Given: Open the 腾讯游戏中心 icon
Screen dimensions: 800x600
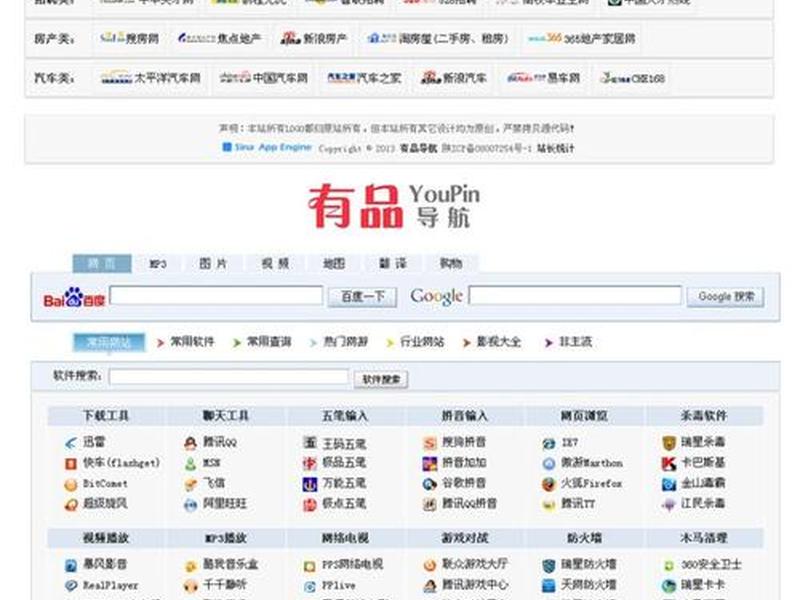Looking at the screenshot, I should [430, 586].
